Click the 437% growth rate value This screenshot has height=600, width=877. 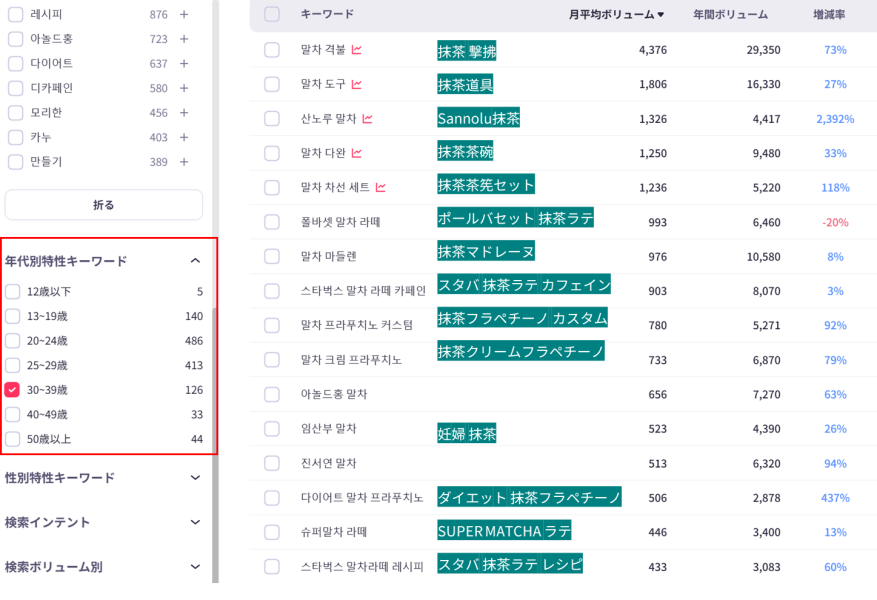[x=835, y=498]
